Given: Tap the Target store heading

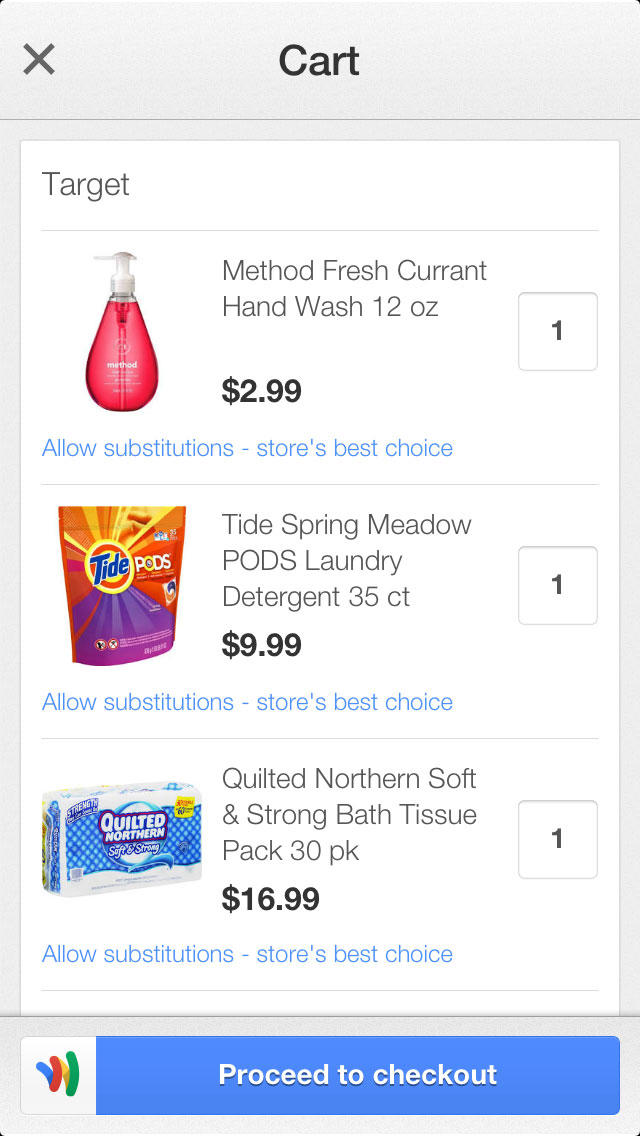Looking at the screenshot, I should click(x=86, y=185).
